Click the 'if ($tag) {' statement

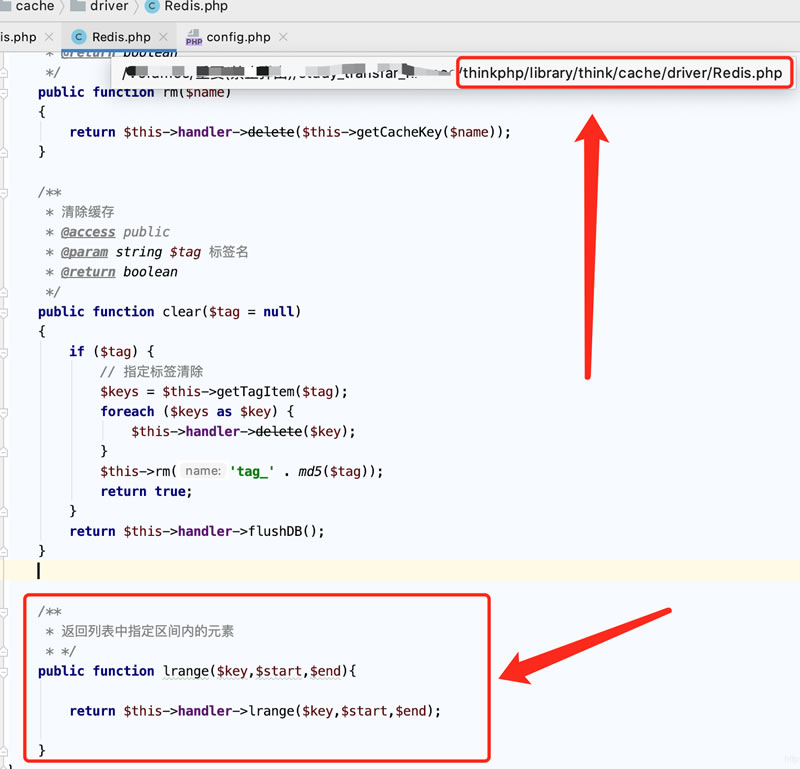coord(112,352)
